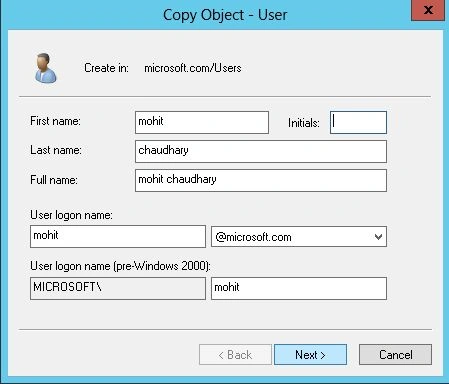Close the Copy Object - User dialog
The width and height of the screenshot is (449, 384).
pos(428,10)
